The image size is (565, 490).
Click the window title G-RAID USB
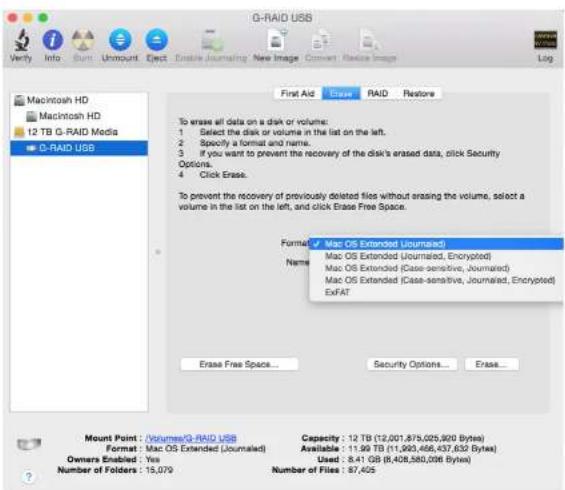282,18
